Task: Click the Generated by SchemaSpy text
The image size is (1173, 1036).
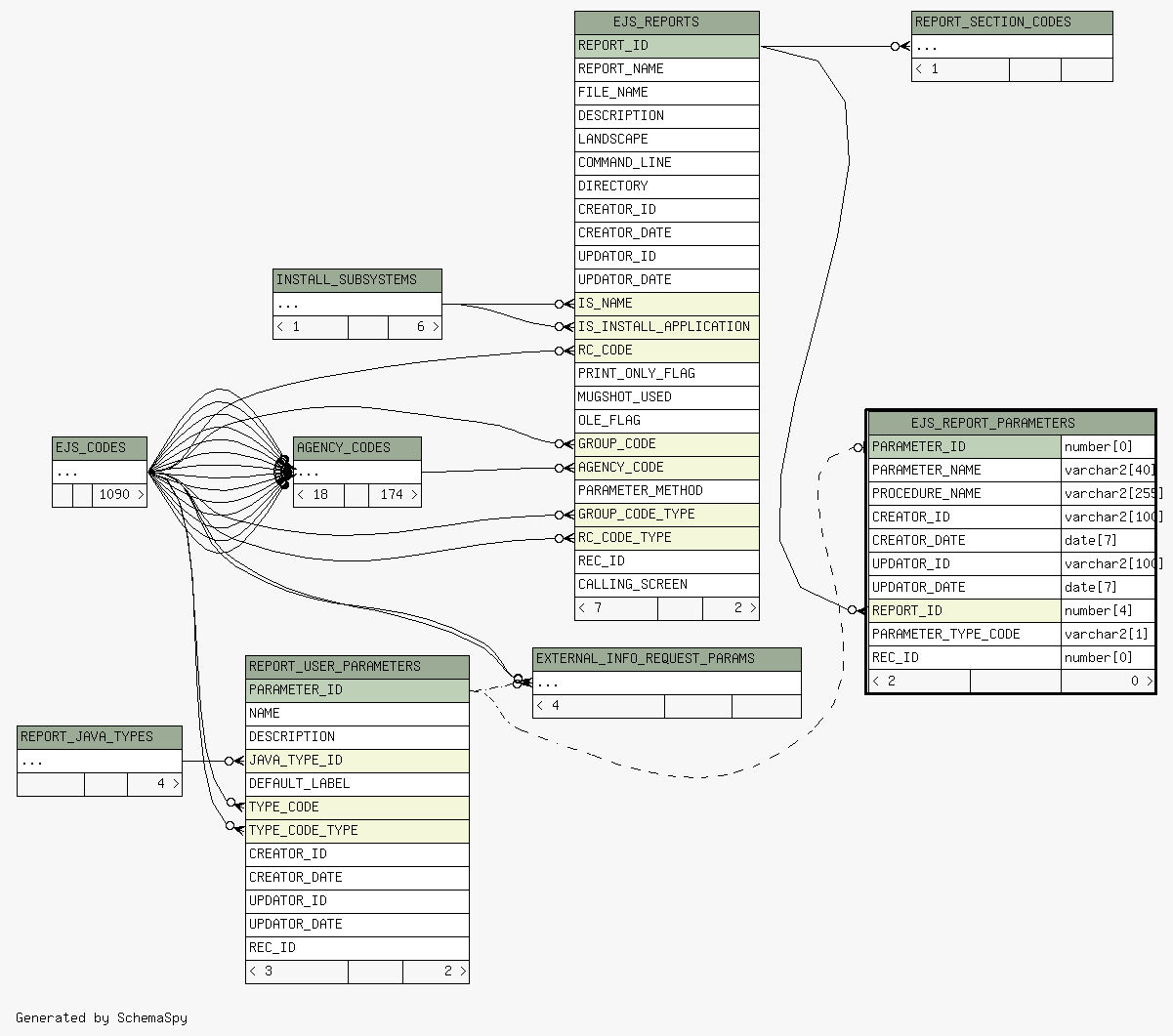Action: [x=102, y=1017]
